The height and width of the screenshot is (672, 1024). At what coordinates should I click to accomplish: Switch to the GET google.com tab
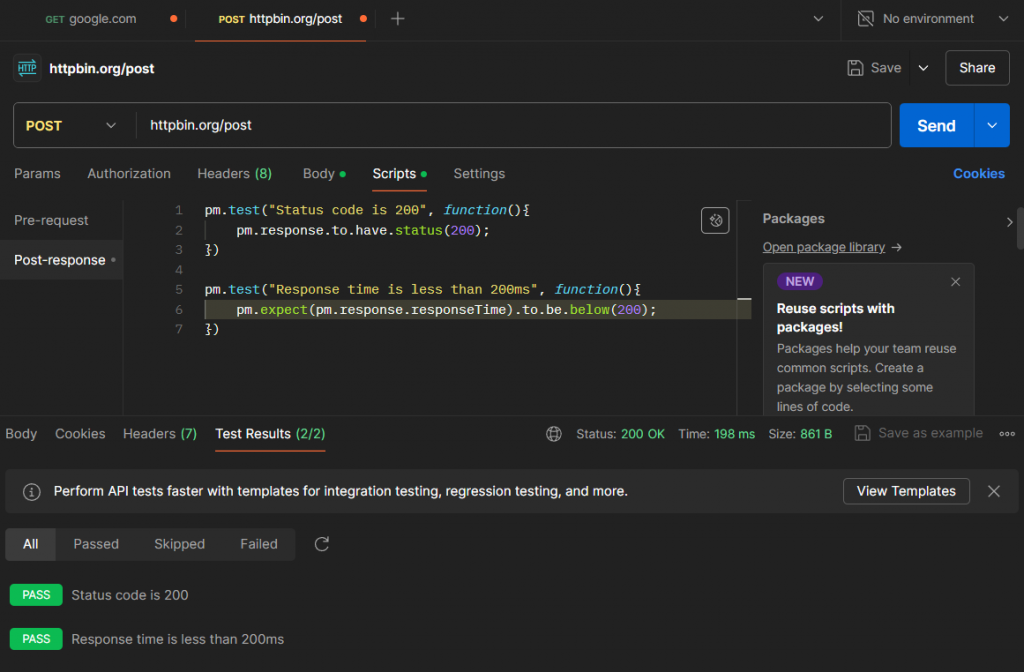pyautogui.click(x=91, y=19)
